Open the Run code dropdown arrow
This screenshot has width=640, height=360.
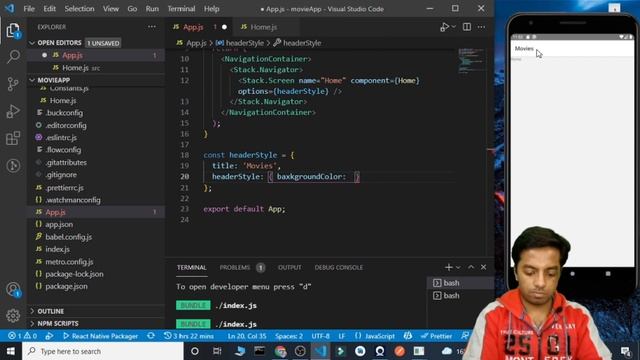coord(453,27)
